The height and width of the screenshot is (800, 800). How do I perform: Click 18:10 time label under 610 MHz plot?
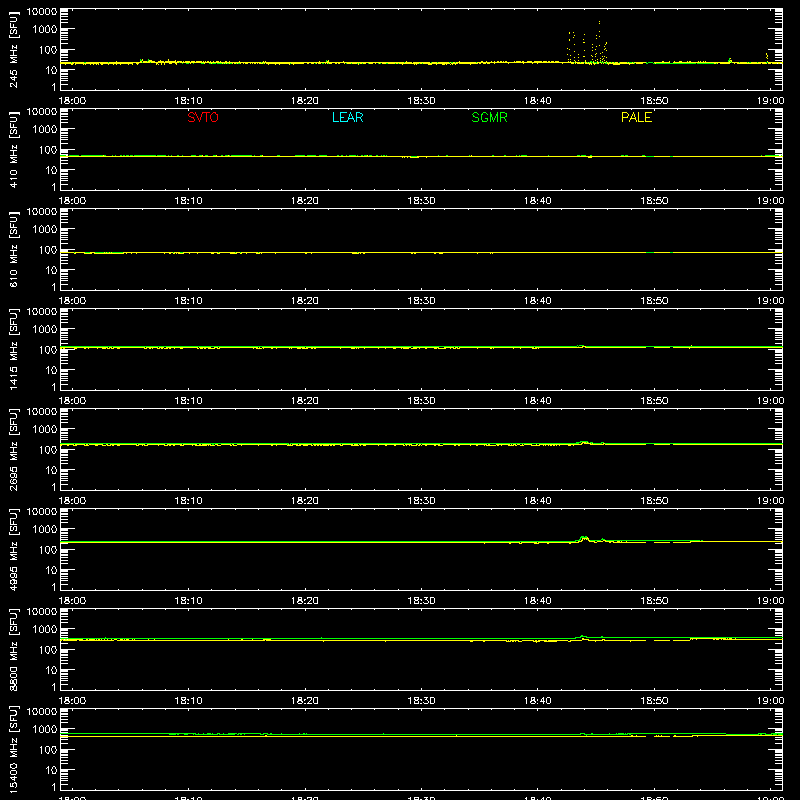pos(188,301)
